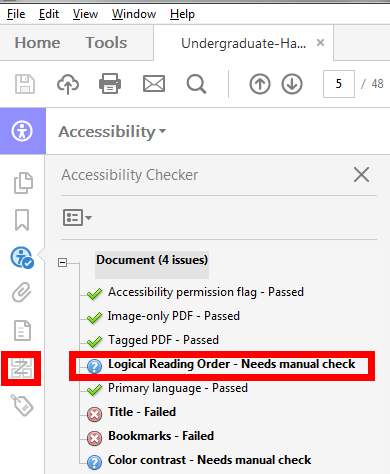Open Bookmarks panel icon
Viewport: 390px width, 474px height.
[x=22, y=220]
